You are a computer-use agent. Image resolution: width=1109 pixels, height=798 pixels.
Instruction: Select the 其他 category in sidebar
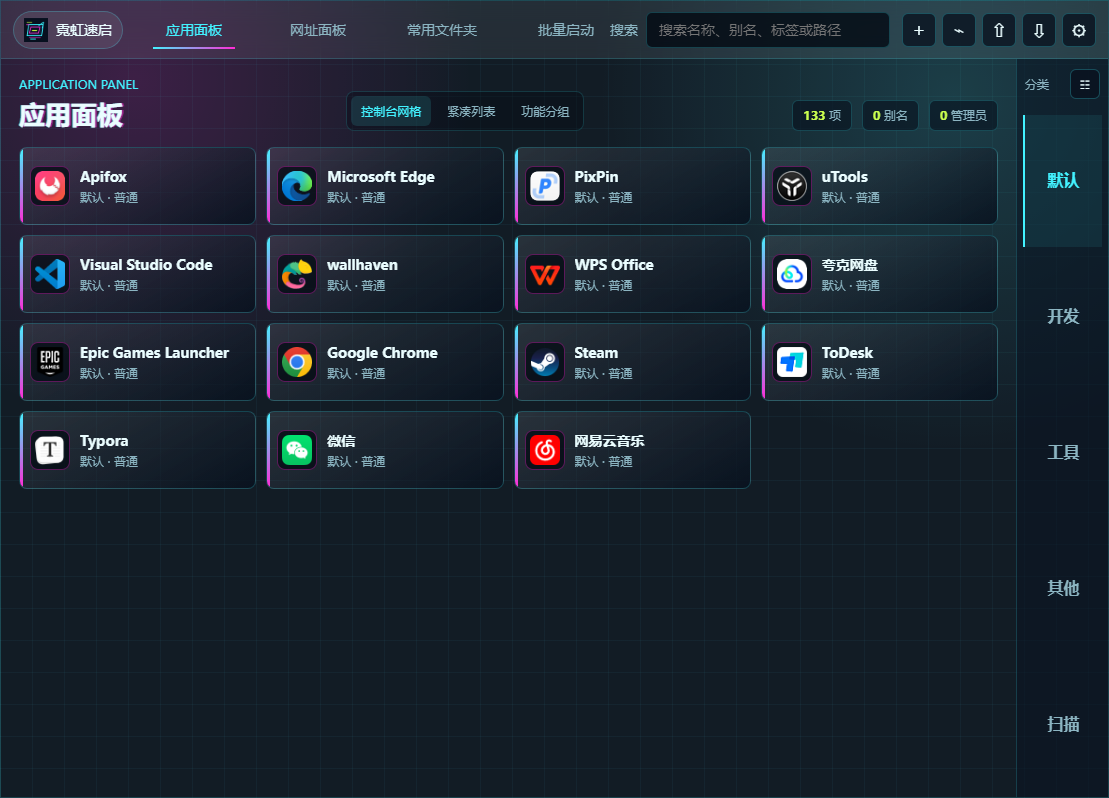point(1062,589)
